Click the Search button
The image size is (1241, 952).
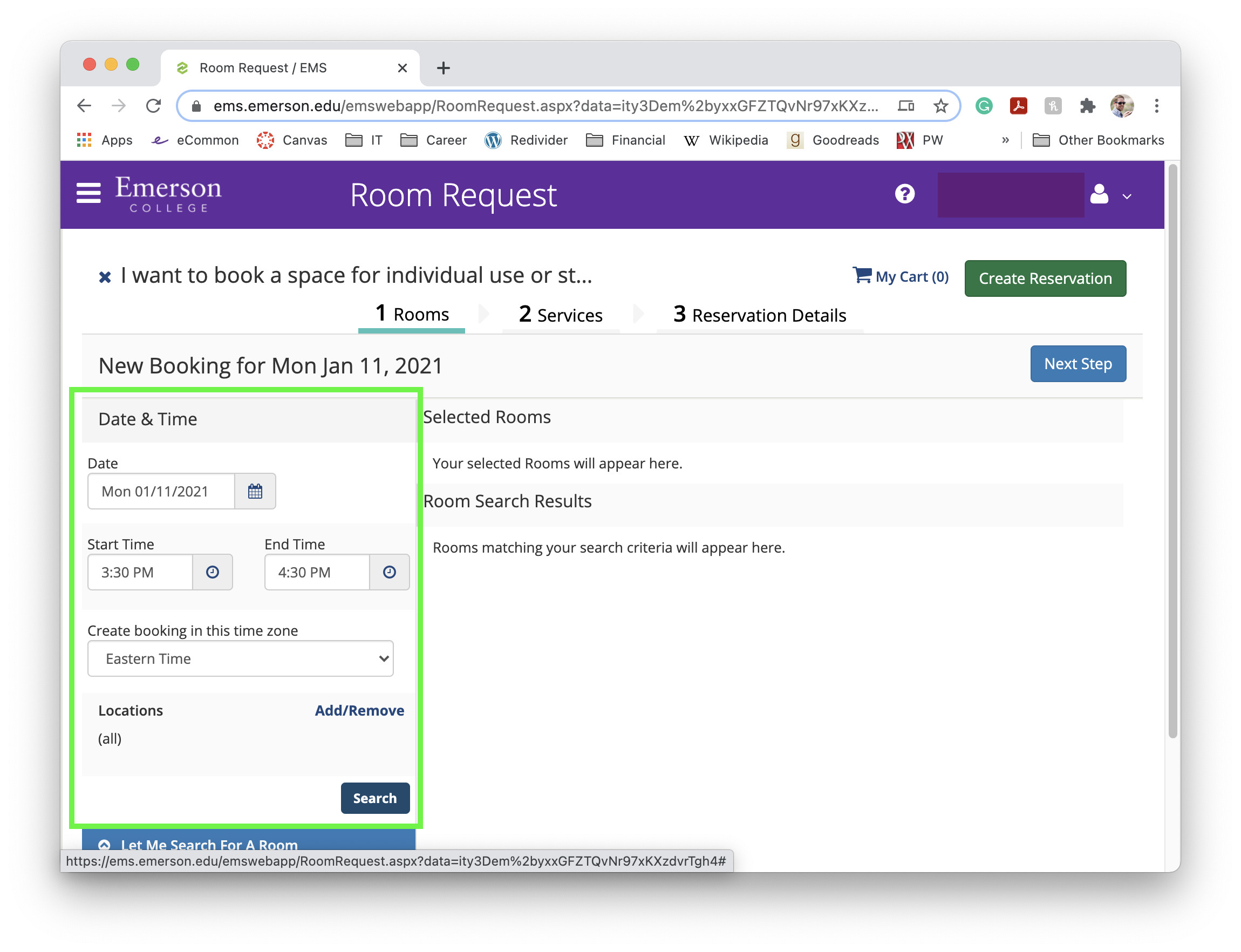[x=375, y=798]
